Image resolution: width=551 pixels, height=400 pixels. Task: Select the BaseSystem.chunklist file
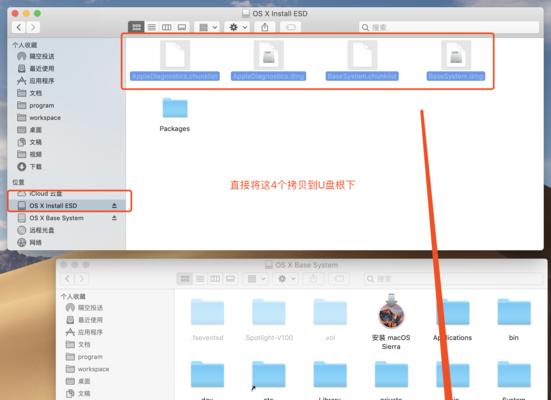(362, 60)
